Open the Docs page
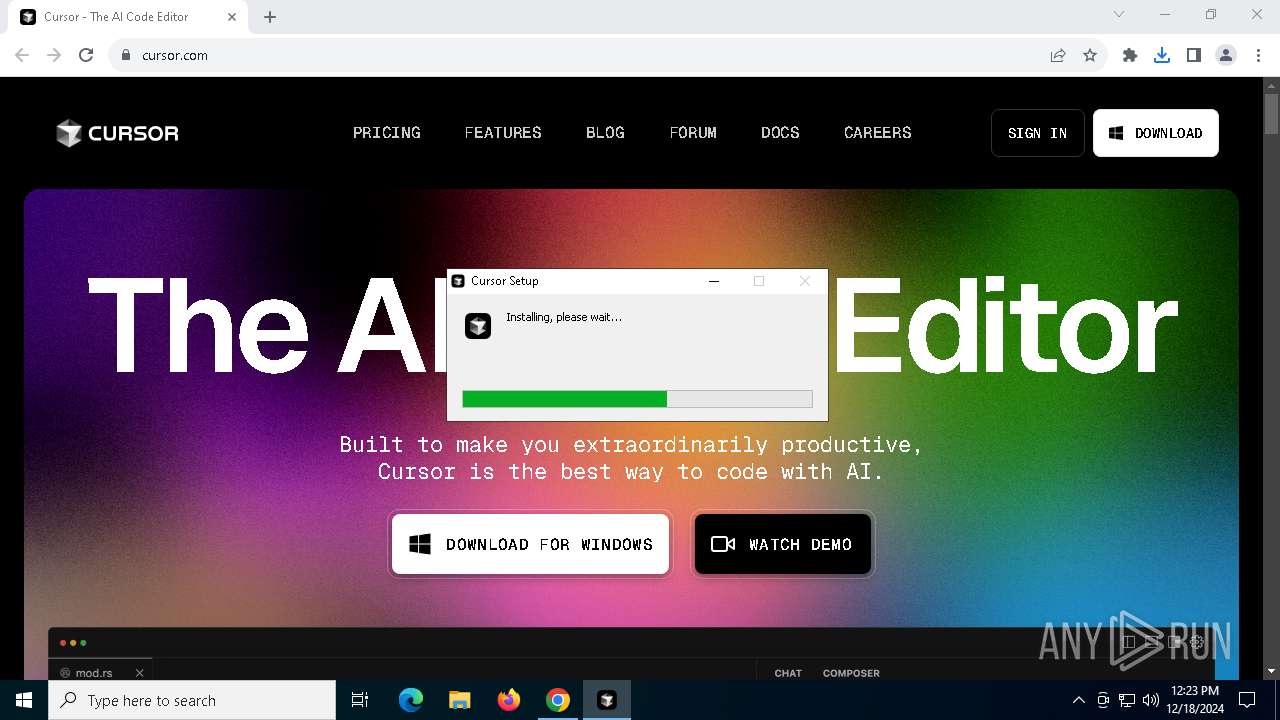Viewport: 1280px width, 720px height. click(780, 133)
